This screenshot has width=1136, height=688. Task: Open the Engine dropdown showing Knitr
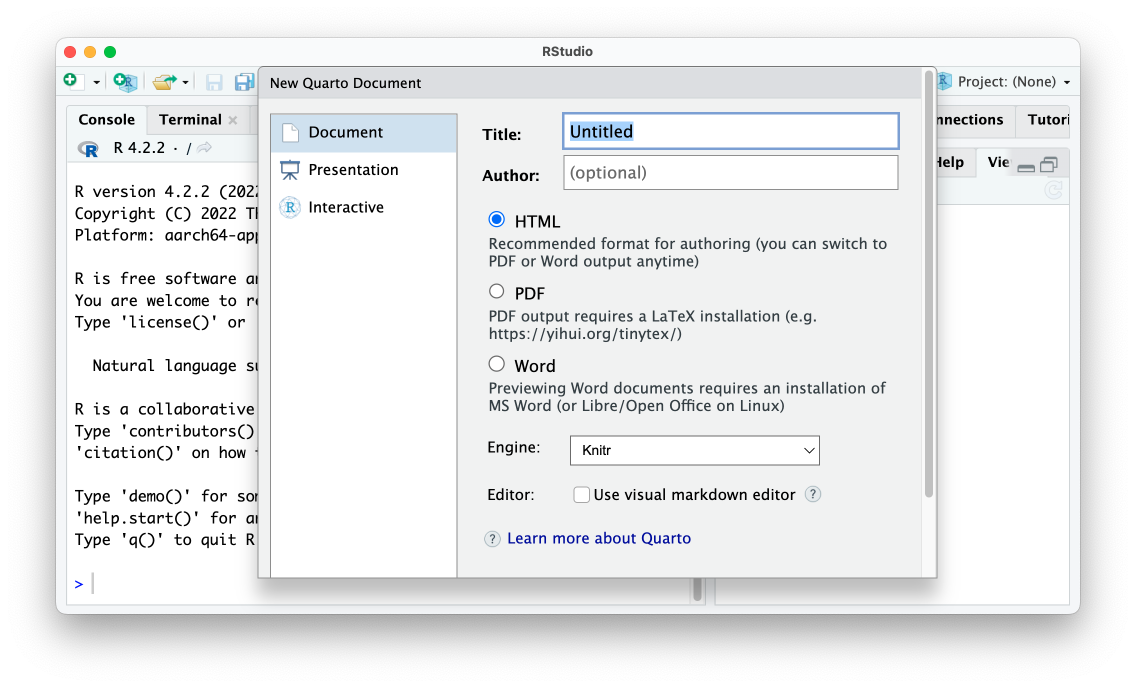coord(694,450)
